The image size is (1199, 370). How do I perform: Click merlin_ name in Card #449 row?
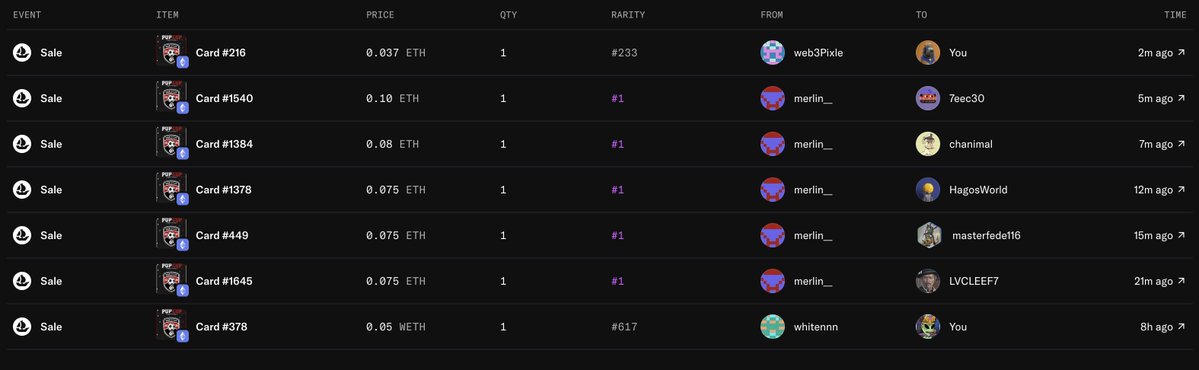[x=813, y=235]
